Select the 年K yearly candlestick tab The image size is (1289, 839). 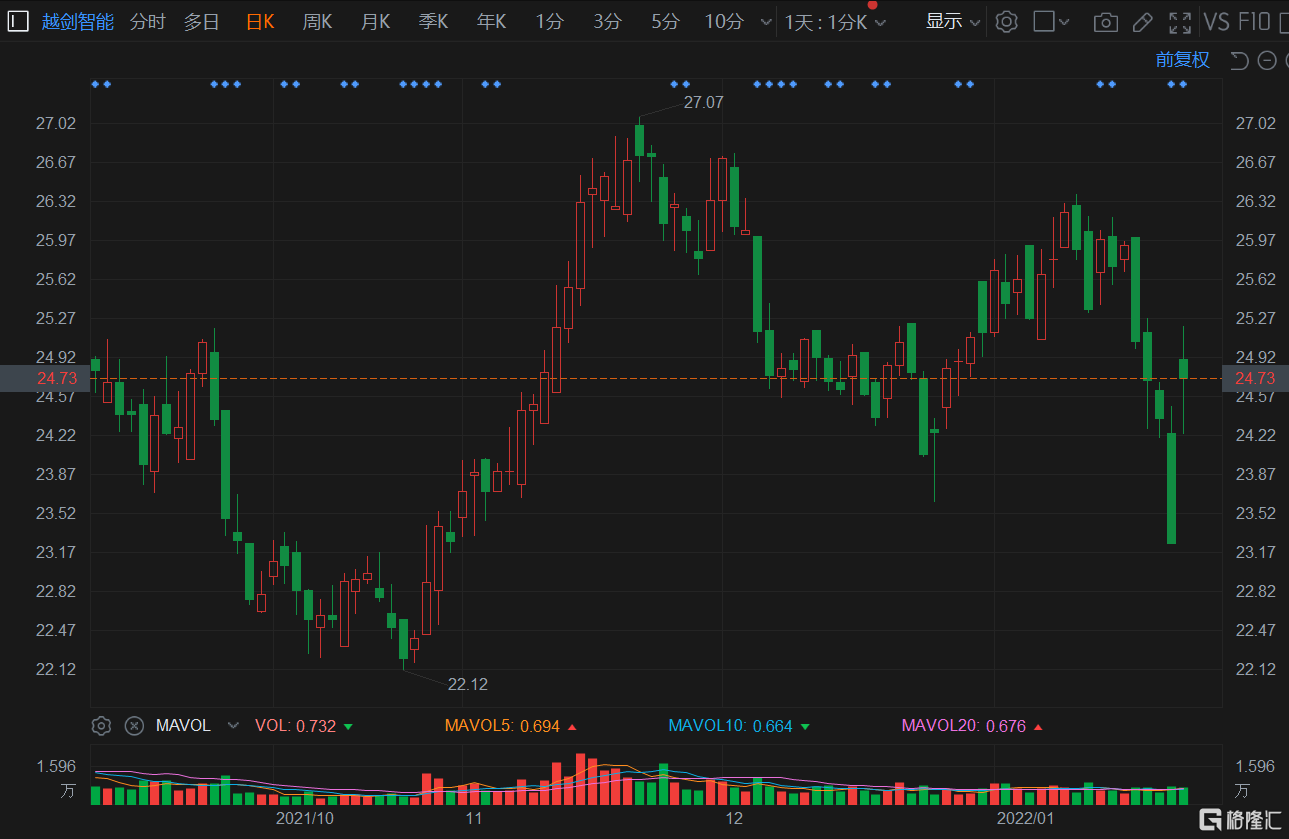click(491, 21)
